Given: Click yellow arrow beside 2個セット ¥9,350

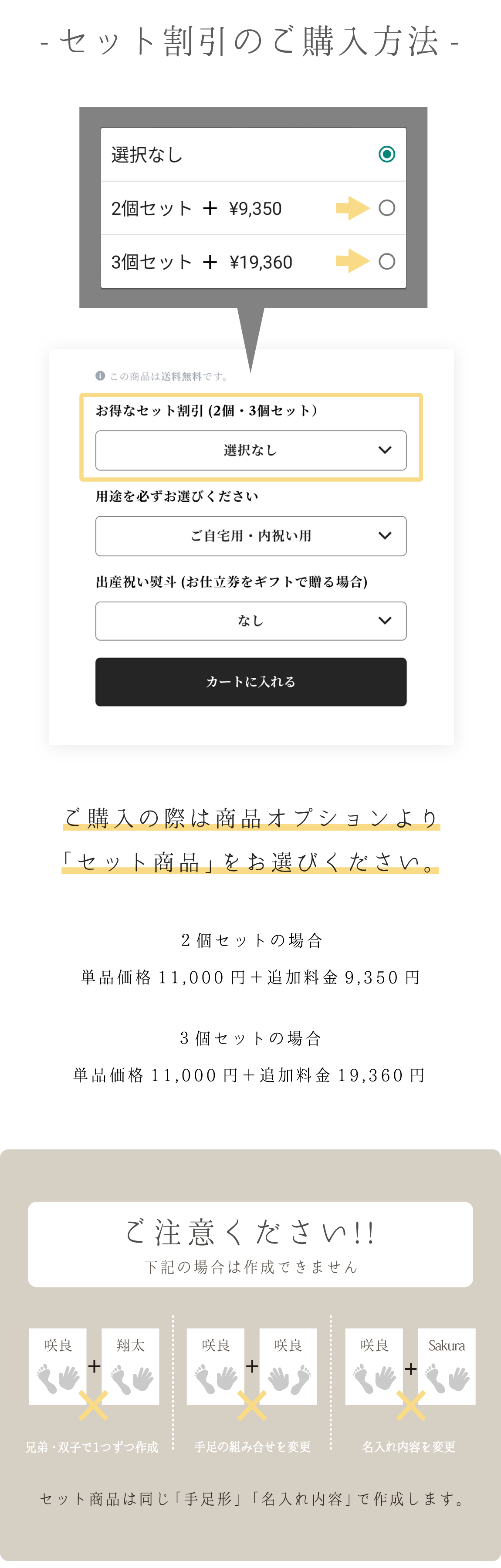Looking at the screenshot, I should [x=352, y=208].
